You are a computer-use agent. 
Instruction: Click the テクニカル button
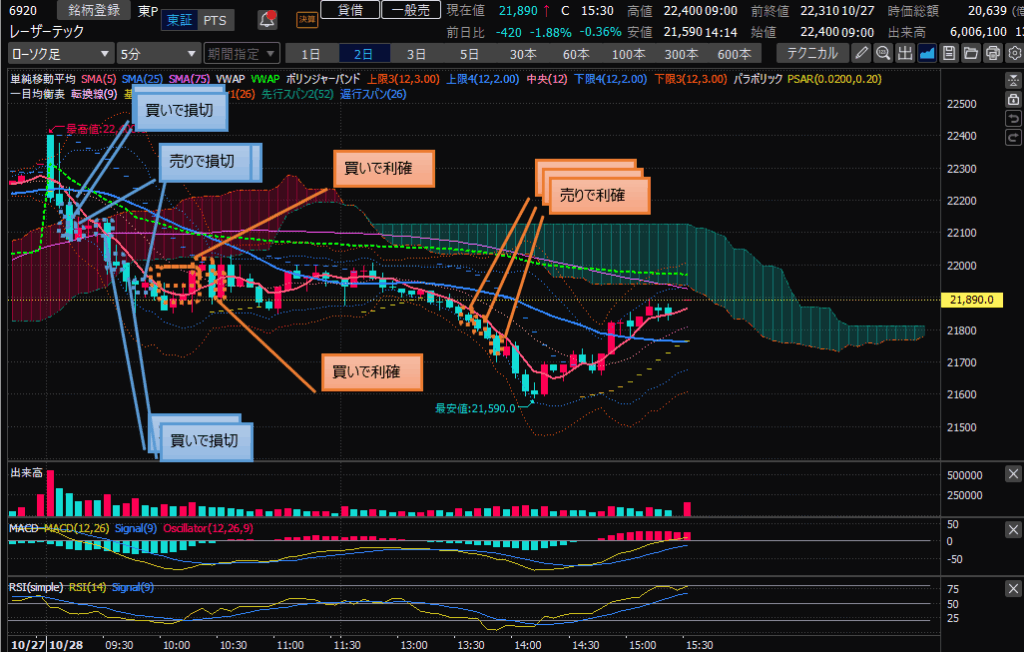(812, 53)
